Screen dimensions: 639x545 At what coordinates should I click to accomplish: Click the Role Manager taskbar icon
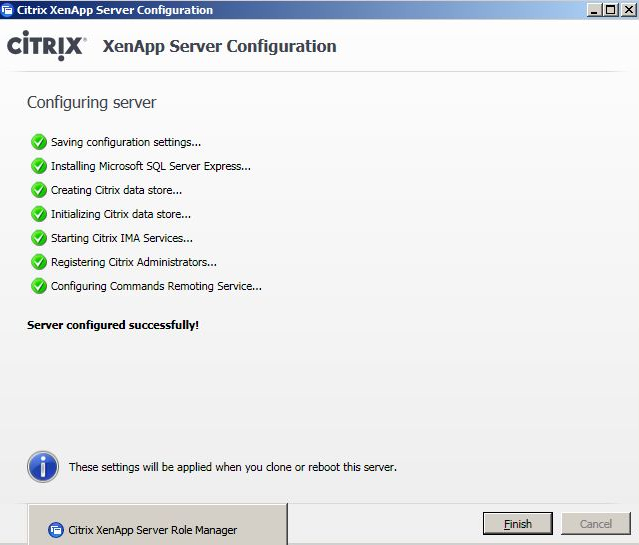[56, 529]
